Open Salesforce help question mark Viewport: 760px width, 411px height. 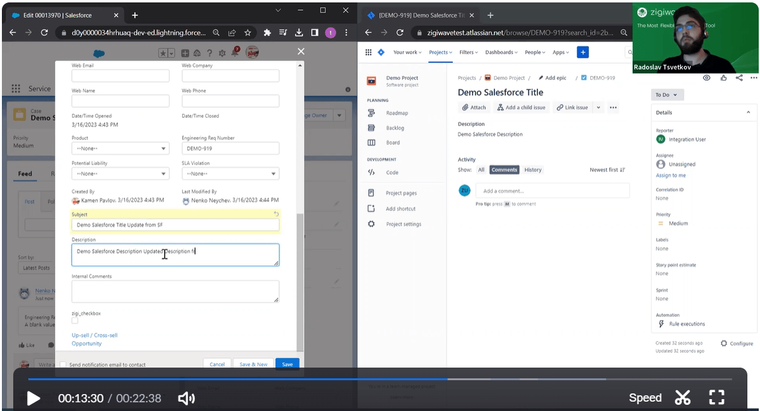pos(209,53)
